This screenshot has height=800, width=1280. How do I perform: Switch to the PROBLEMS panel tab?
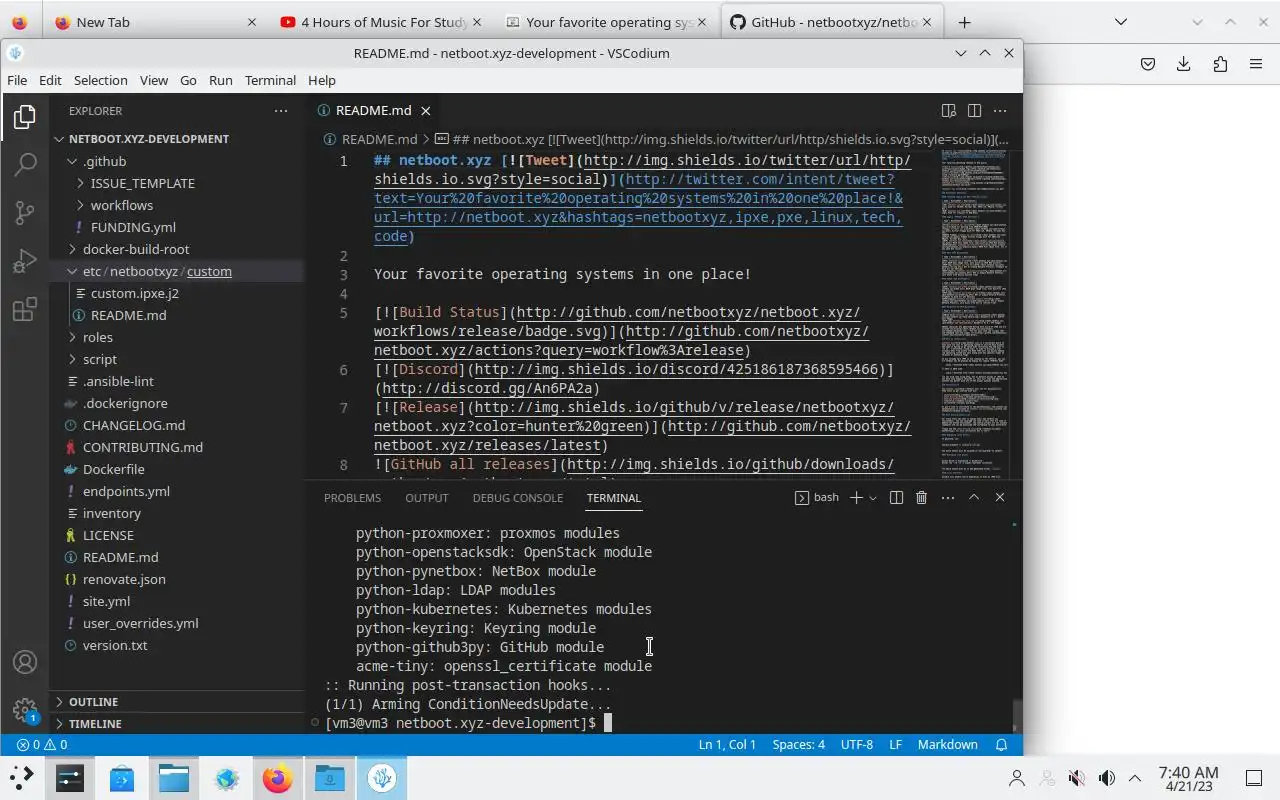(352, 498)
